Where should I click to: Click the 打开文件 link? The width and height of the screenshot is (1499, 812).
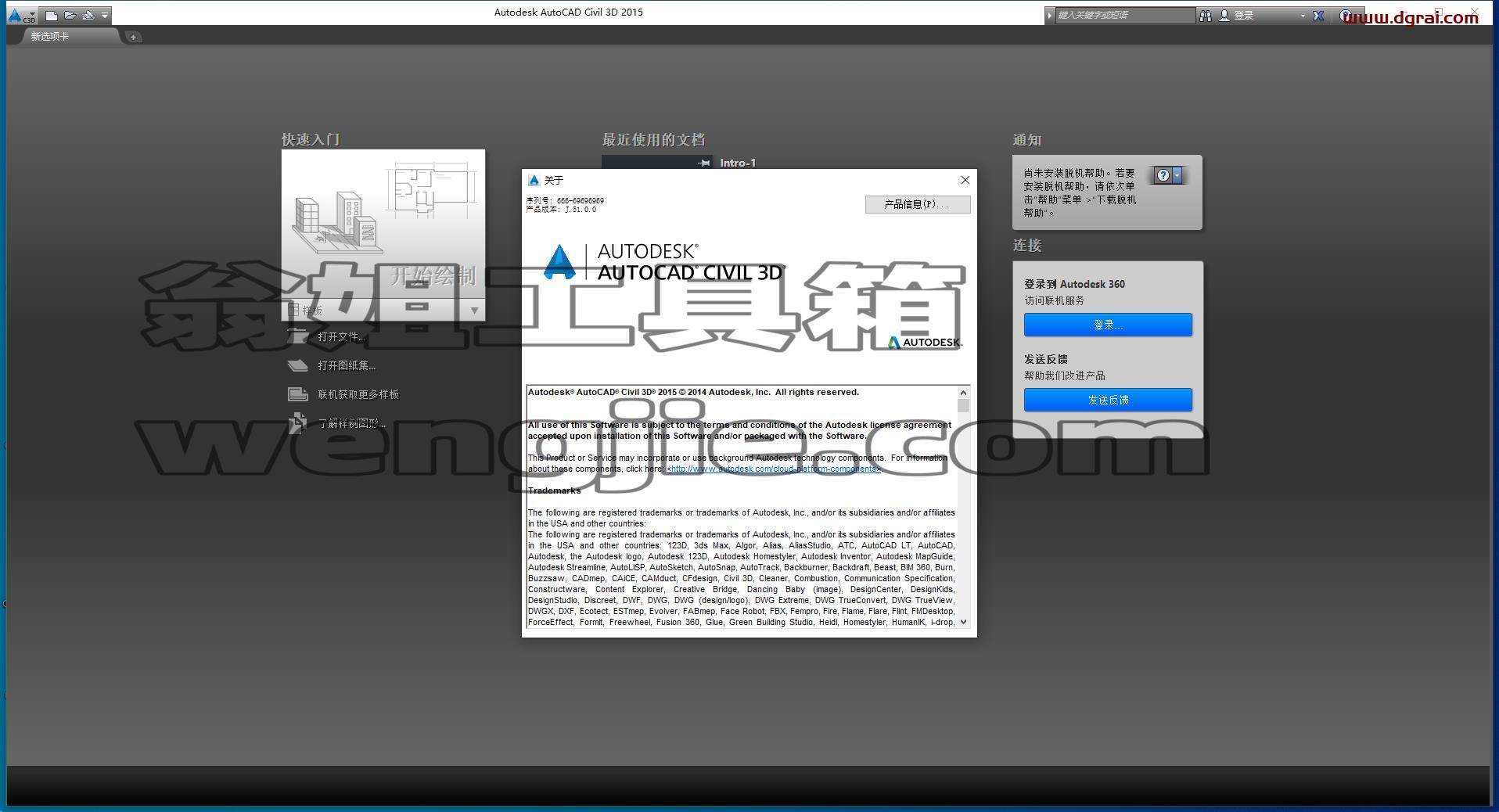point(341,336)
